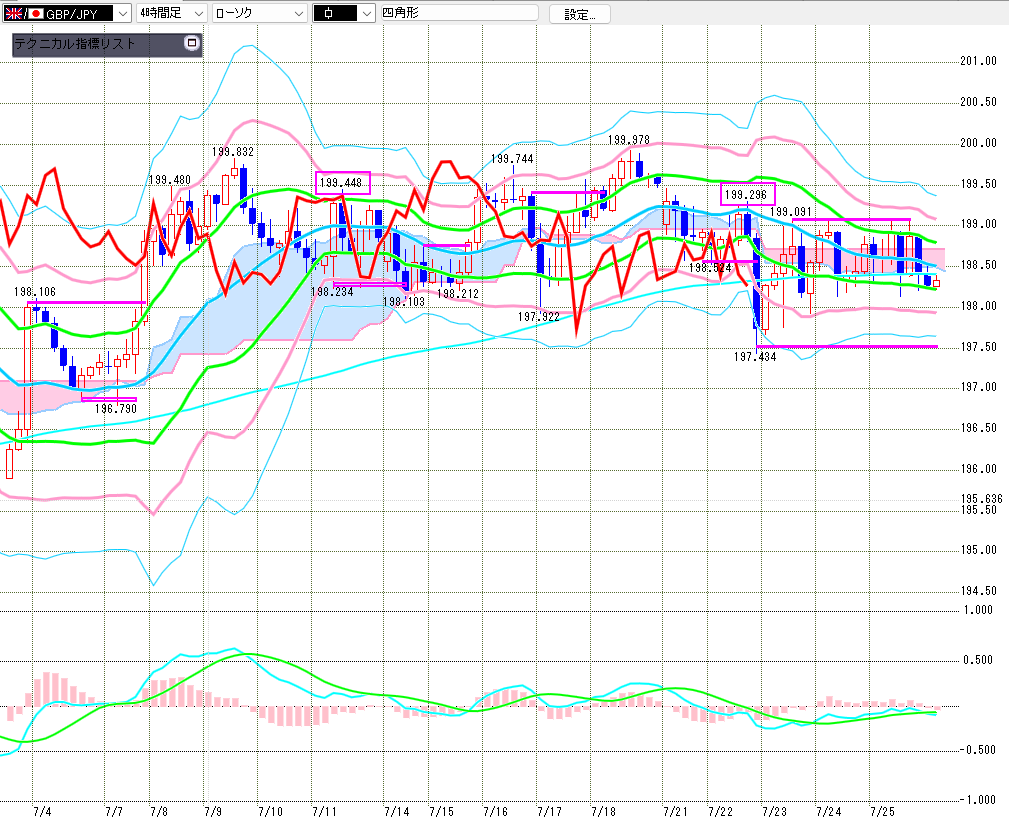Click the 195.636 price axis label
Viewport: 1009px width, 821px height.
(x=981, y=499)
